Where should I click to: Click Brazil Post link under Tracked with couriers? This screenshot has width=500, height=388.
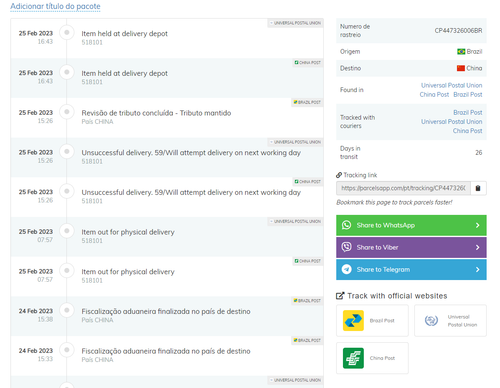[x=468, y=112]
